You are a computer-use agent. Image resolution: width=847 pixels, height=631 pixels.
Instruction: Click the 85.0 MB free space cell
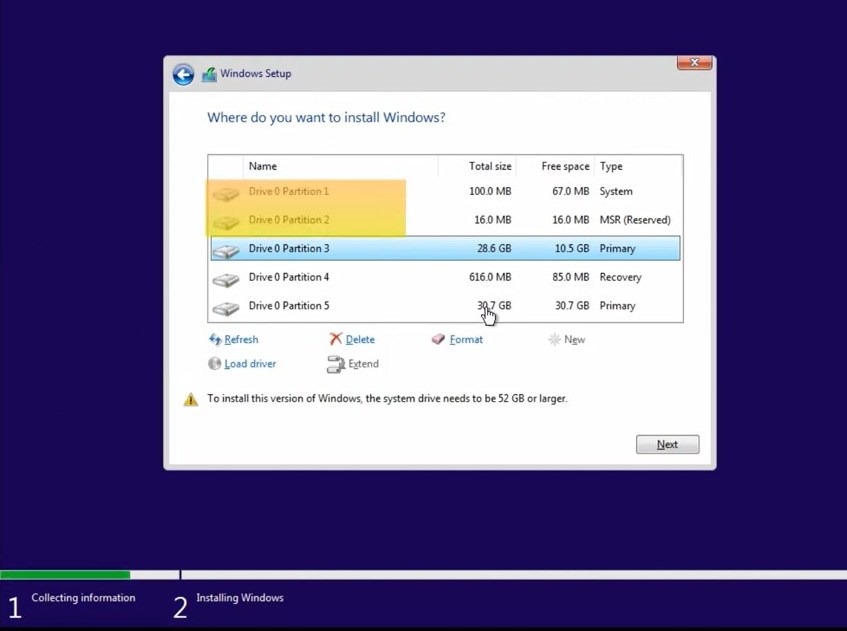tap(570, 277)
